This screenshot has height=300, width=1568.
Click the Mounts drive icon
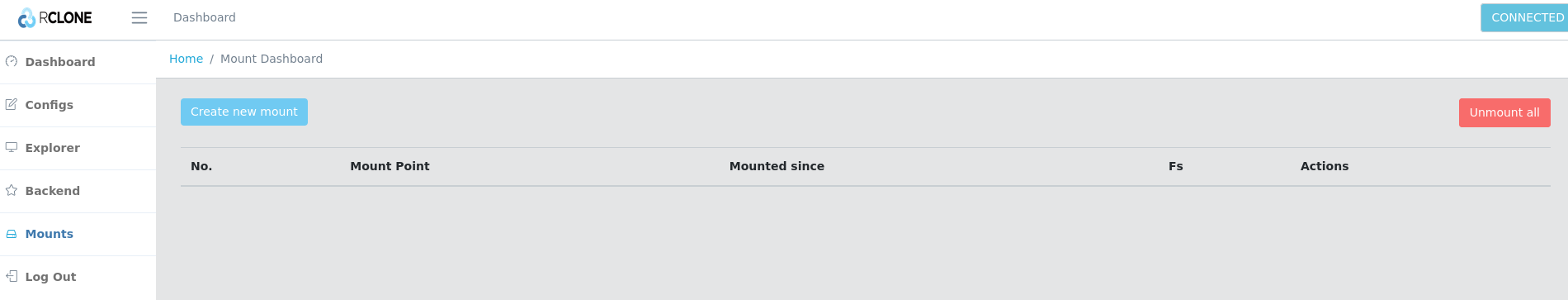click(12, 234)
